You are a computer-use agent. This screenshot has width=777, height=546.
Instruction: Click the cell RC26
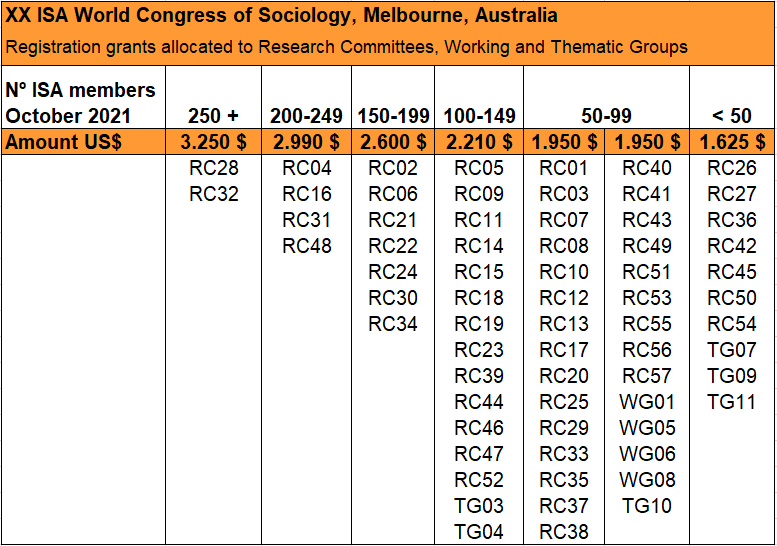point(732,168)
